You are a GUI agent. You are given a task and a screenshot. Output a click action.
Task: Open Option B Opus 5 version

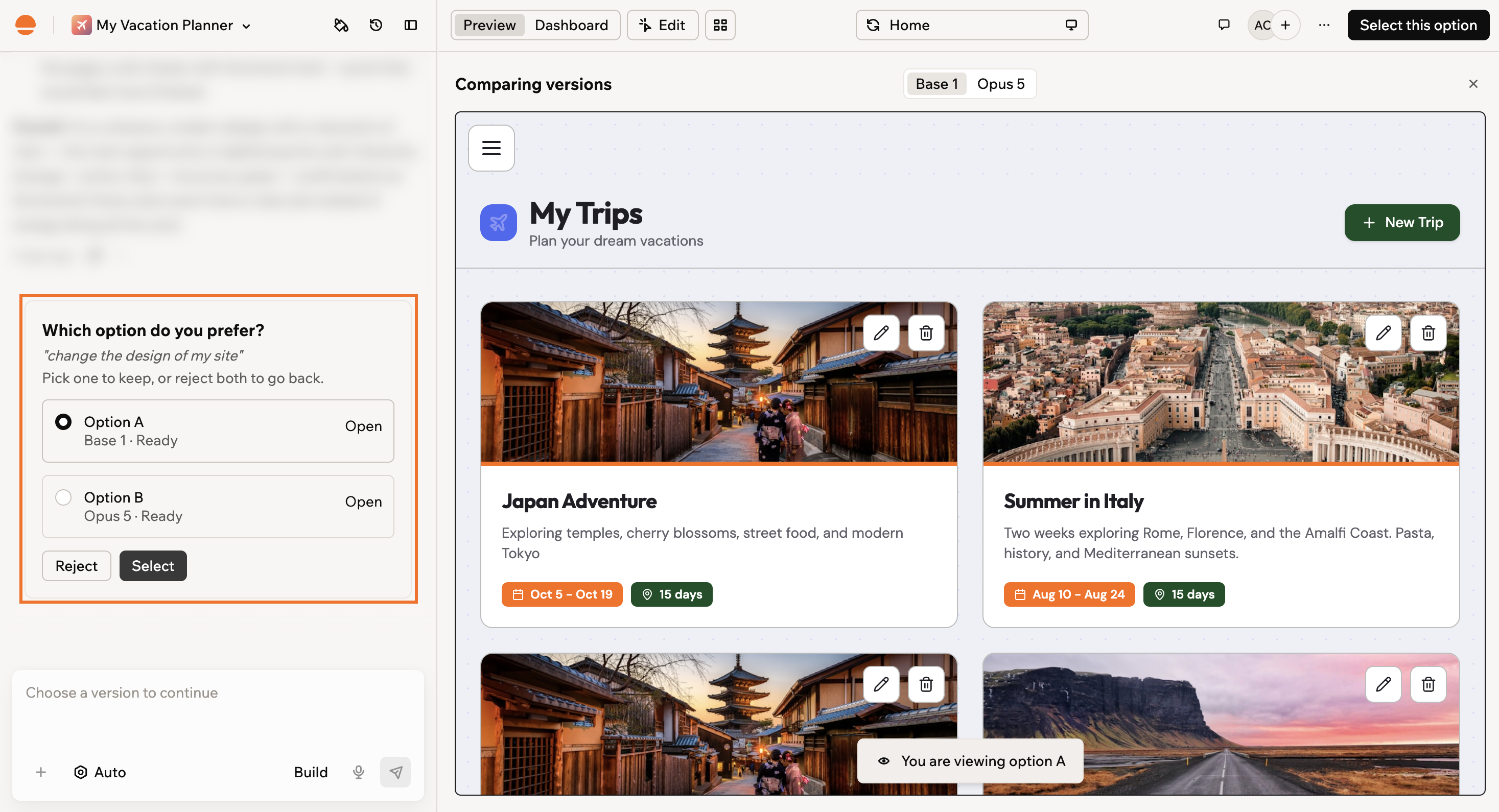pos(363,501)
